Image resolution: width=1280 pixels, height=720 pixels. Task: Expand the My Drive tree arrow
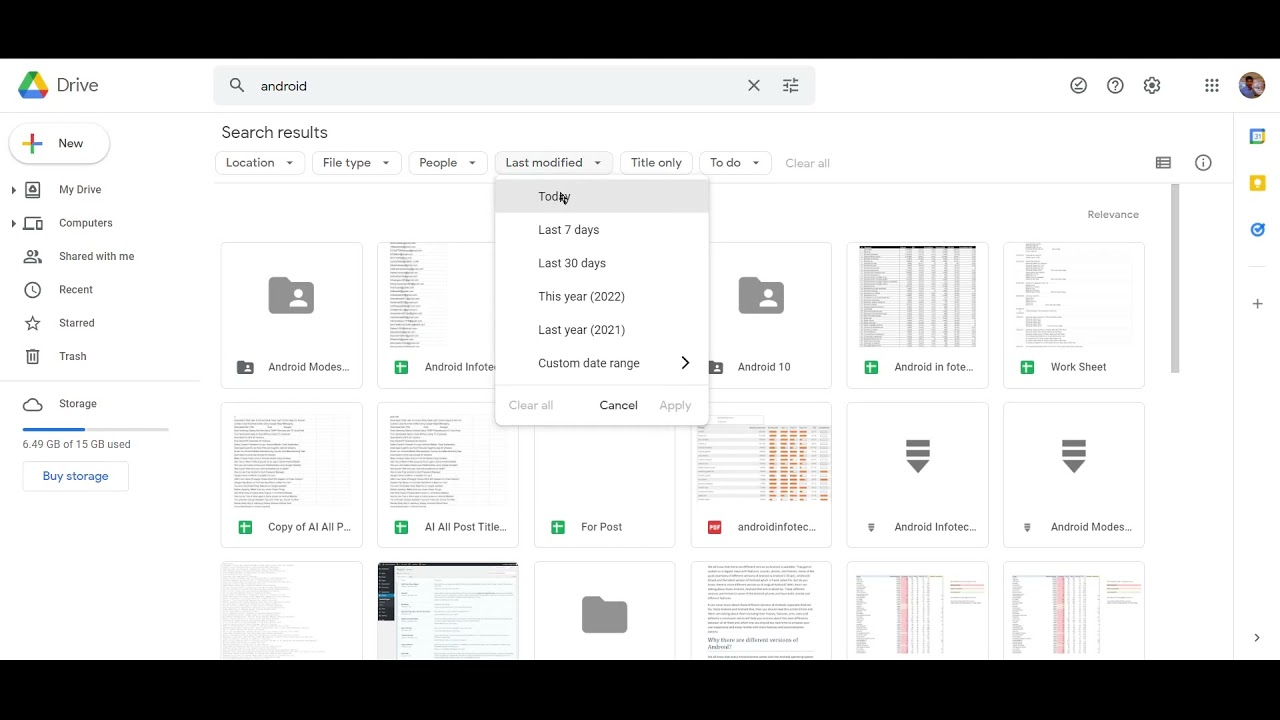13,190
